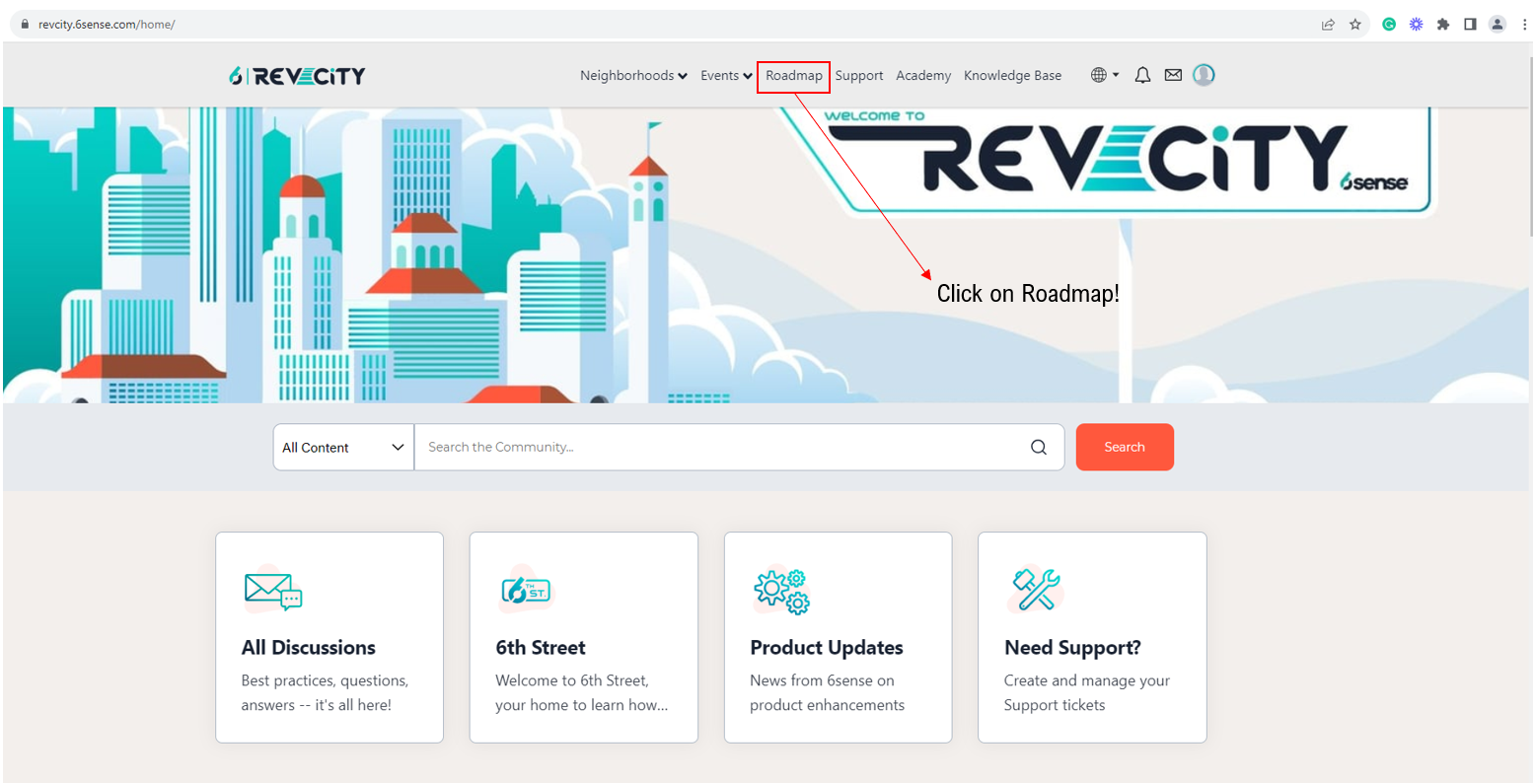Open the Need Support? card title
The width and height of the screenshot is (1534, 784).
point(1073,648)
